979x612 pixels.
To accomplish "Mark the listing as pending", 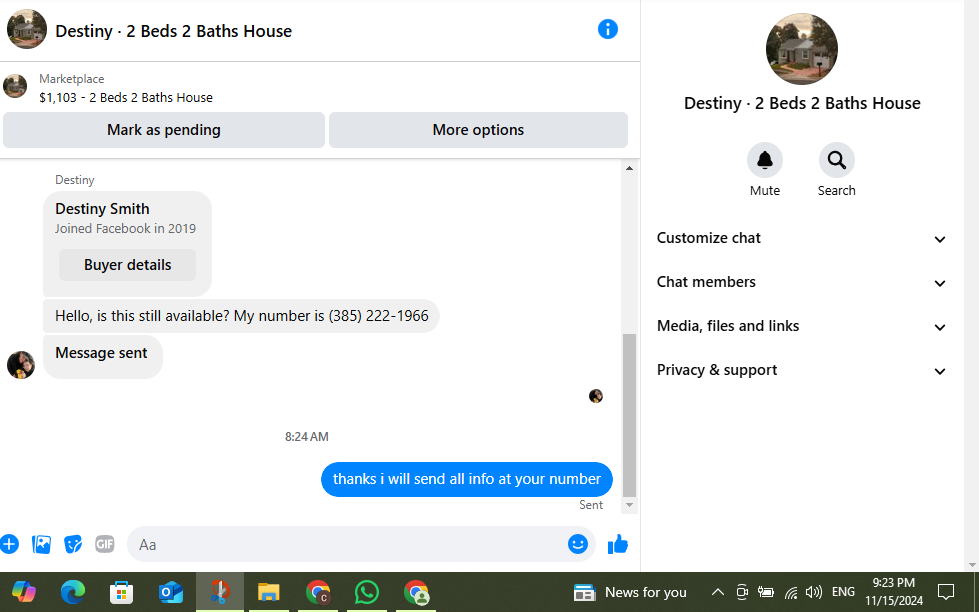I will tap(164, 130).
